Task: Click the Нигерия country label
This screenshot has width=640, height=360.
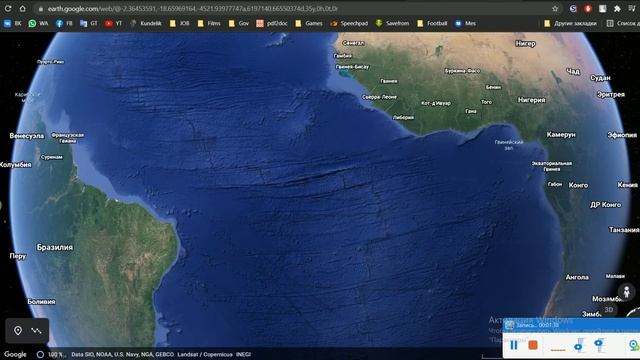Action: coord(531,100)
